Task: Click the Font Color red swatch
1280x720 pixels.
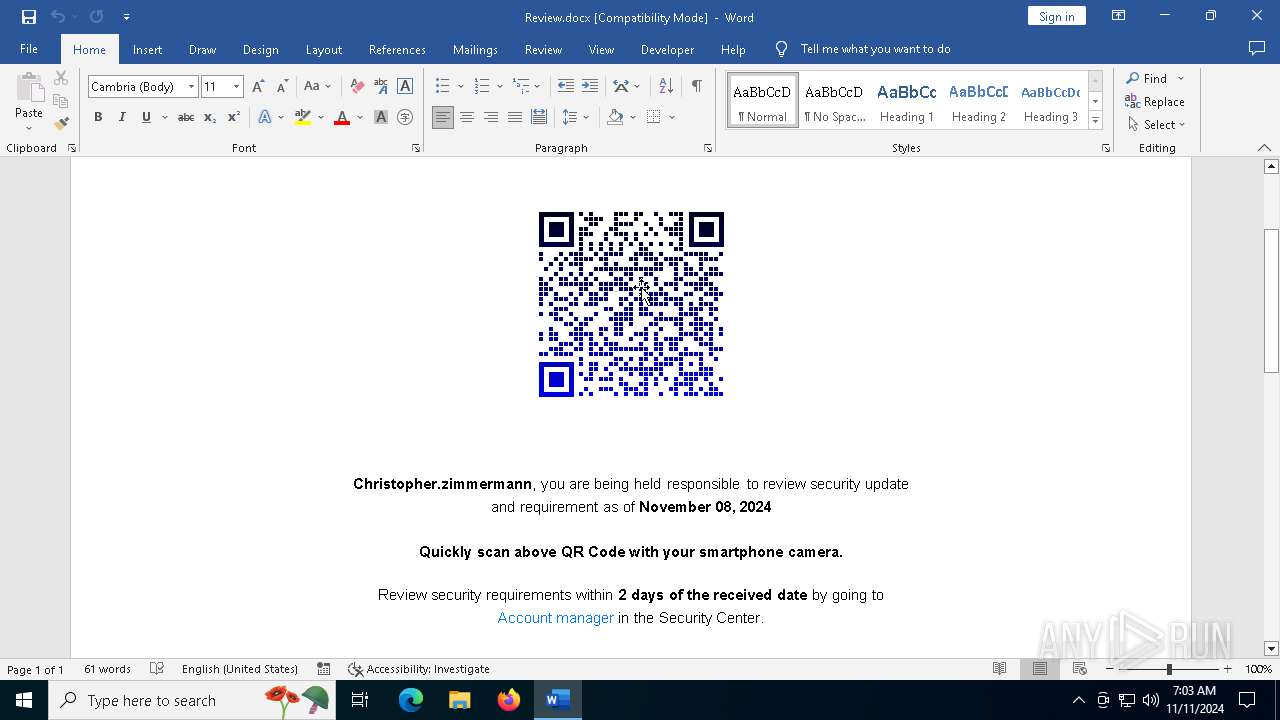Action: pyautogui.click(x=342, y=118)
